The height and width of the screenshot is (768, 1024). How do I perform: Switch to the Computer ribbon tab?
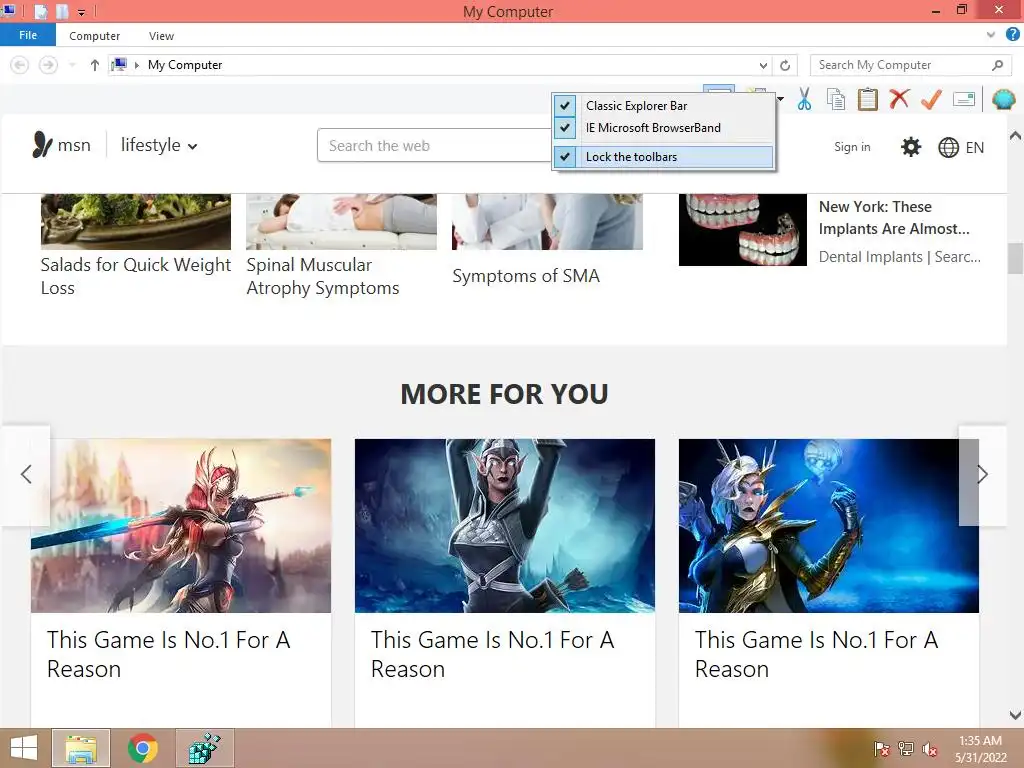tap(95, 36)
